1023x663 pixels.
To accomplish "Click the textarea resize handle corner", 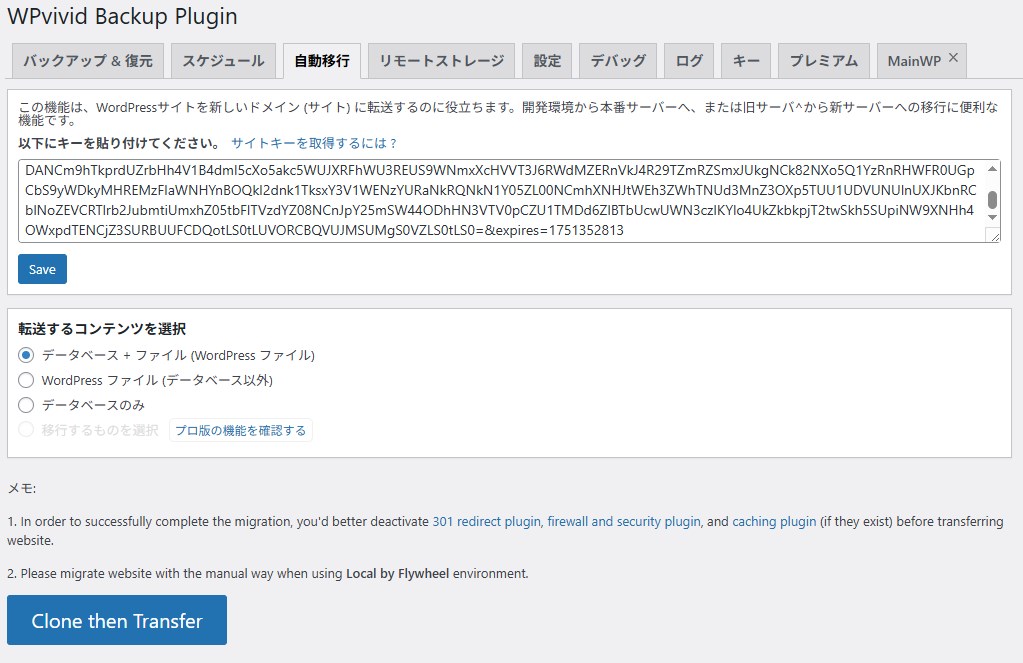I will click(994, 236).
